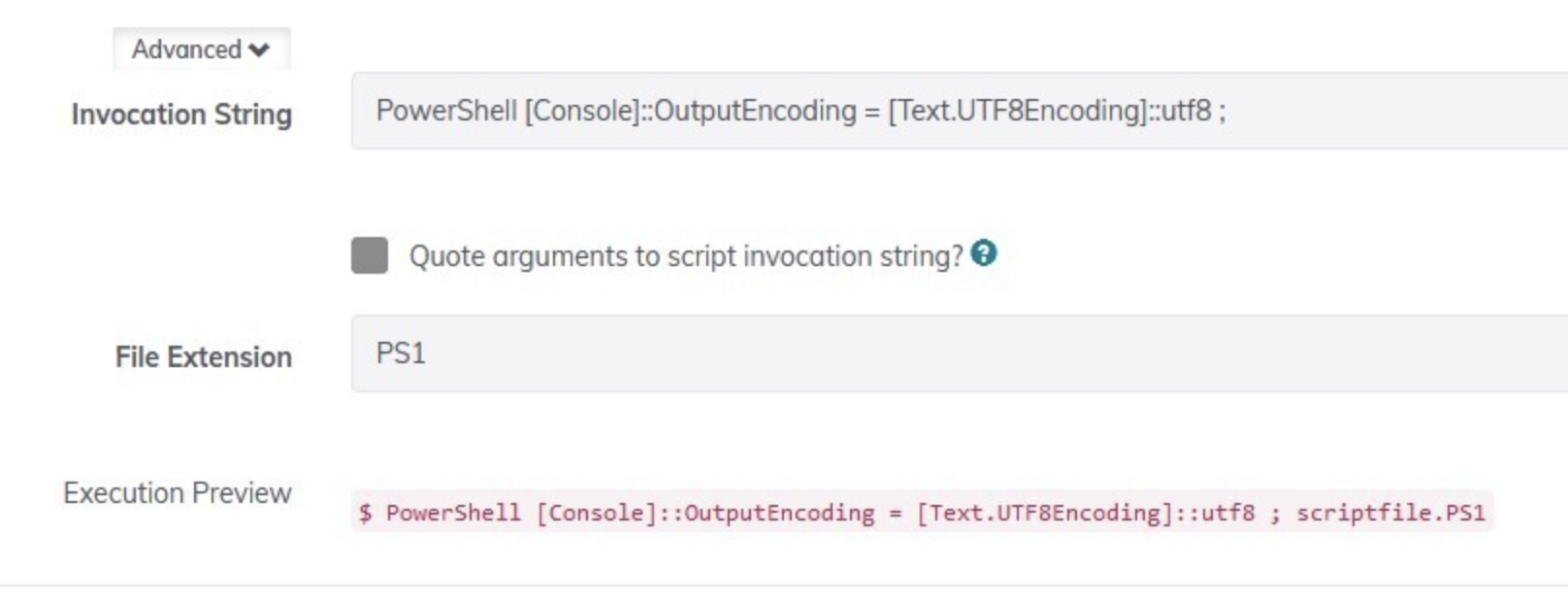Click the chevron icon beside Advanced
1568x604 pixels.
point(259,50)
